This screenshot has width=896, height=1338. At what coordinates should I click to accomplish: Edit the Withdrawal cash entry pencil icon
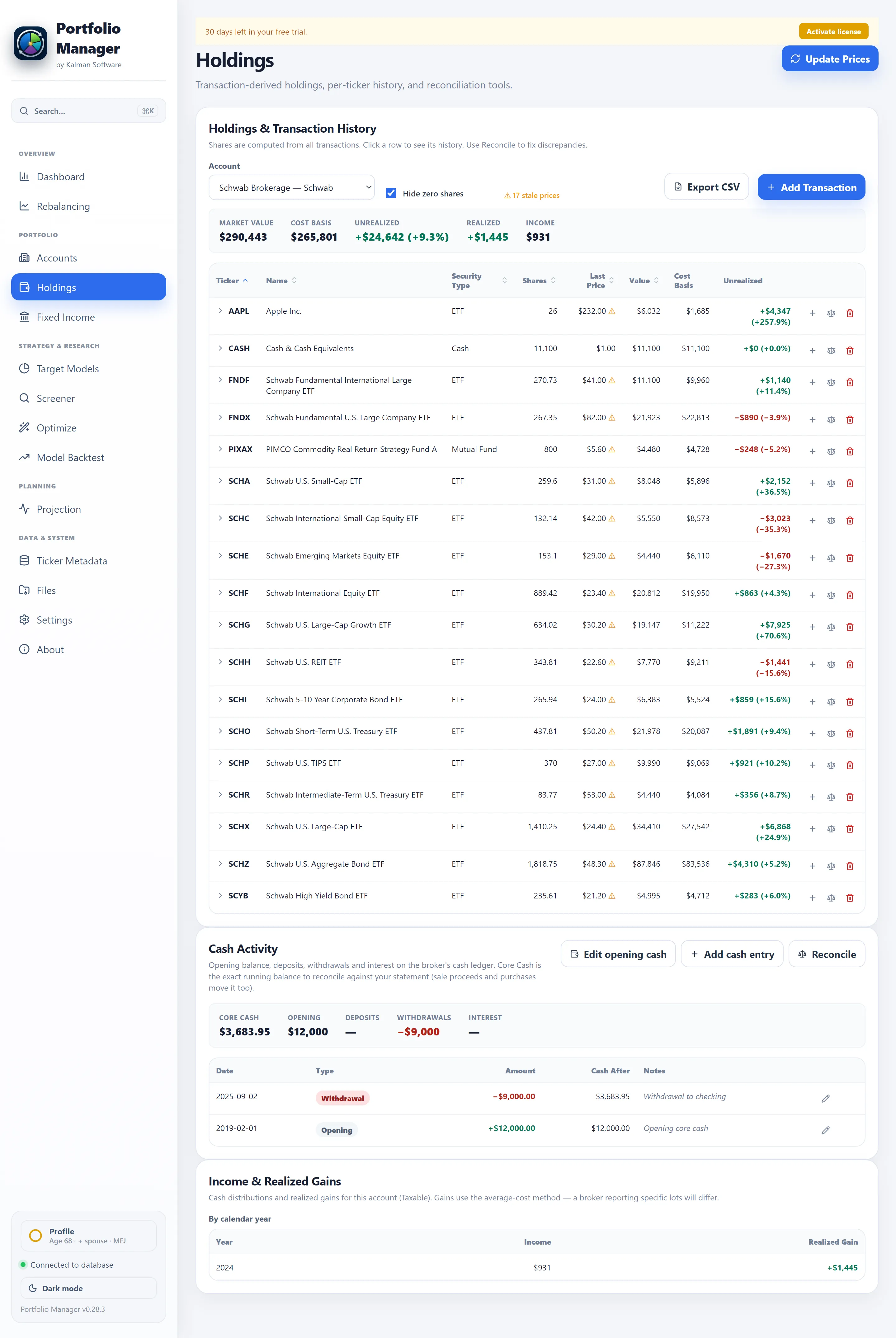pos(825,1098)
